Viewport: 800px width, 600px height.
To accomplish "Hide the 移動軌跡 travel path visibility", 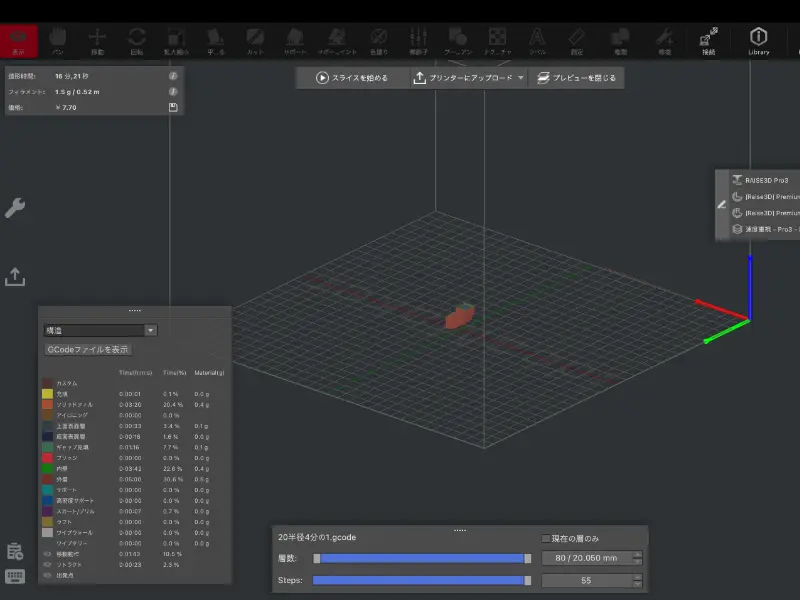I will (x=46, y=553).
